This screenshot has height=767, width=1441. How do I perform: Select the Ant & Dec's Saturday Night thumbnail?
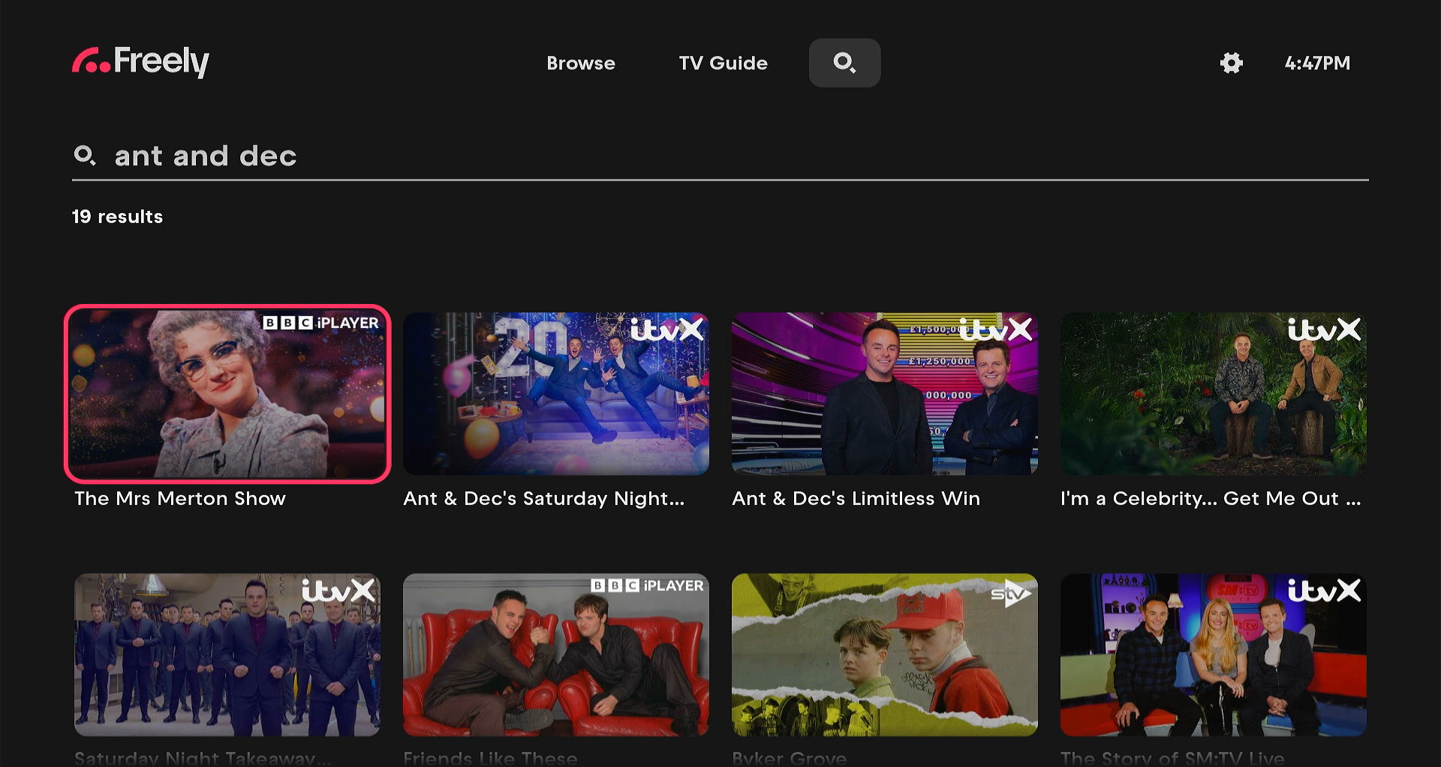click(556, 394)
